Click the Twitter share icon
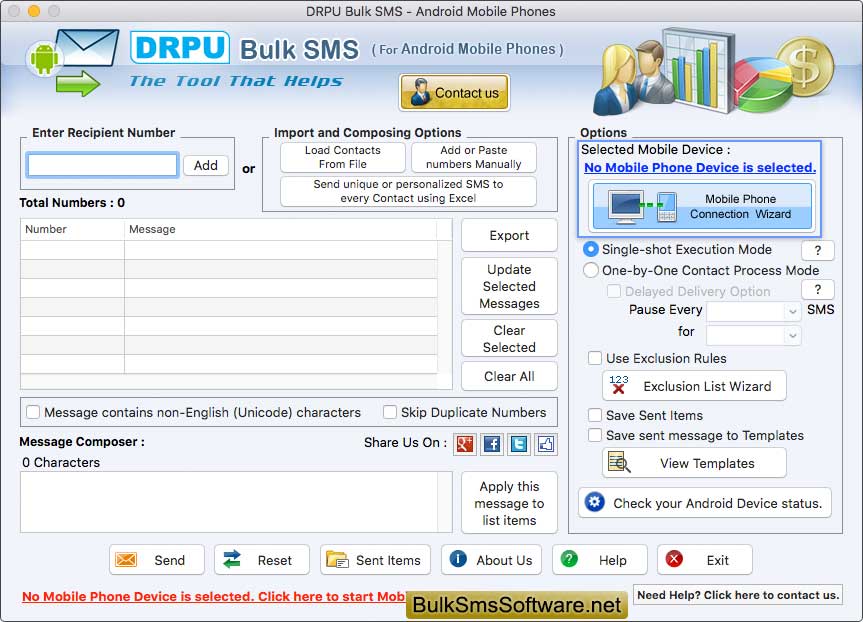The height and width of the screenshot is (622, 863). click(518, 444)
